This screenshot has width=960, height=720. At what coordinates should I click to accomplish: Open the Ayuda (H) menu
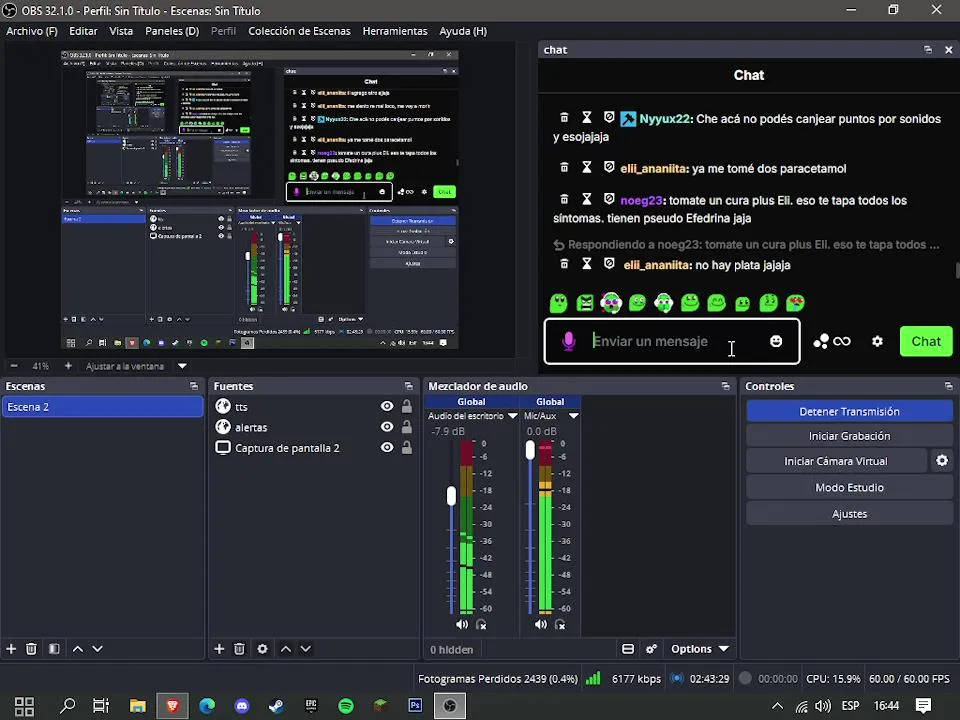tap(463, 31)
